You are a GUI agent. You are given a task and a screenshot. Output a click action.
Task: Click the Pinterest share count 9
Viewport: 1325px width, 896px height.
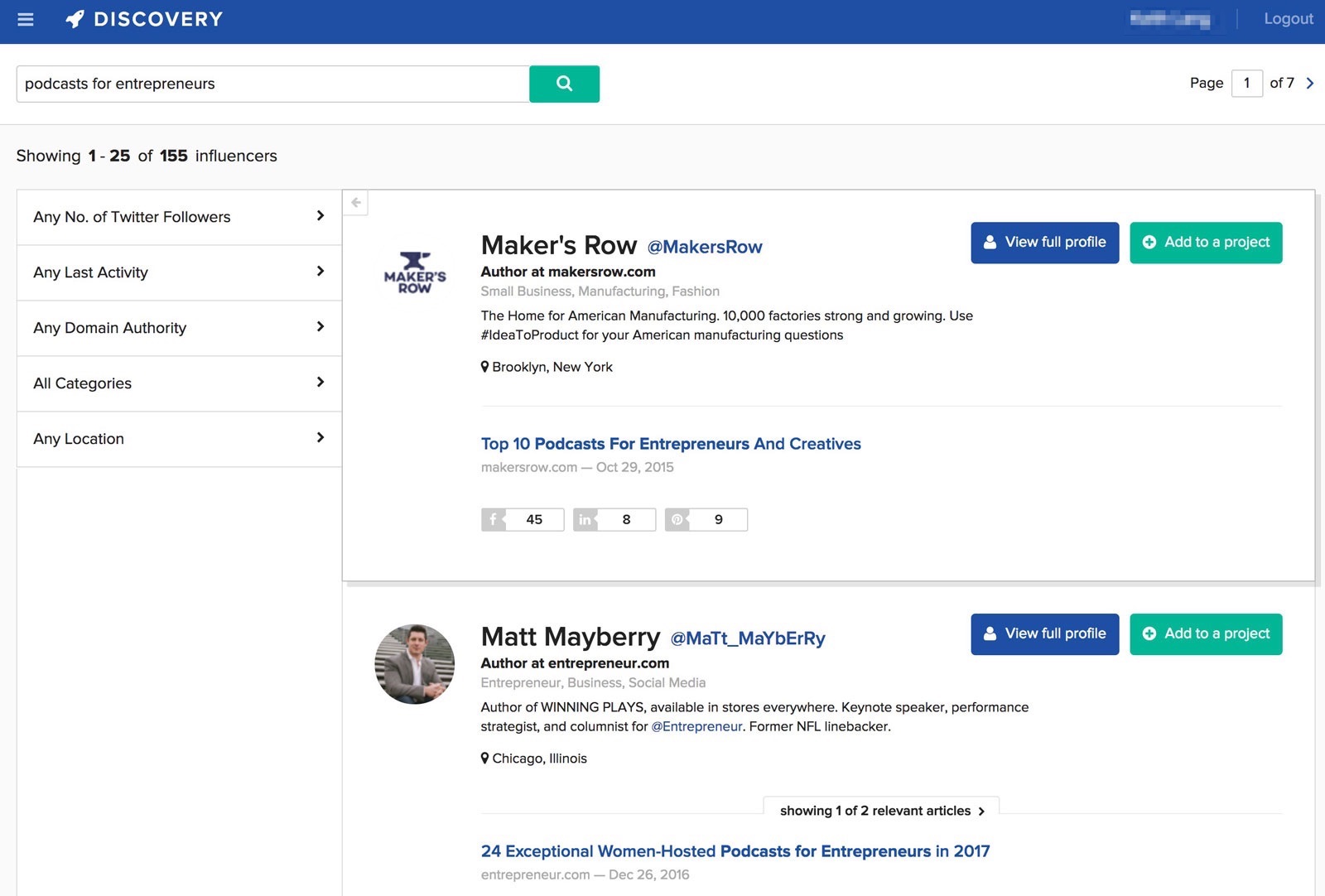point(706,519)
